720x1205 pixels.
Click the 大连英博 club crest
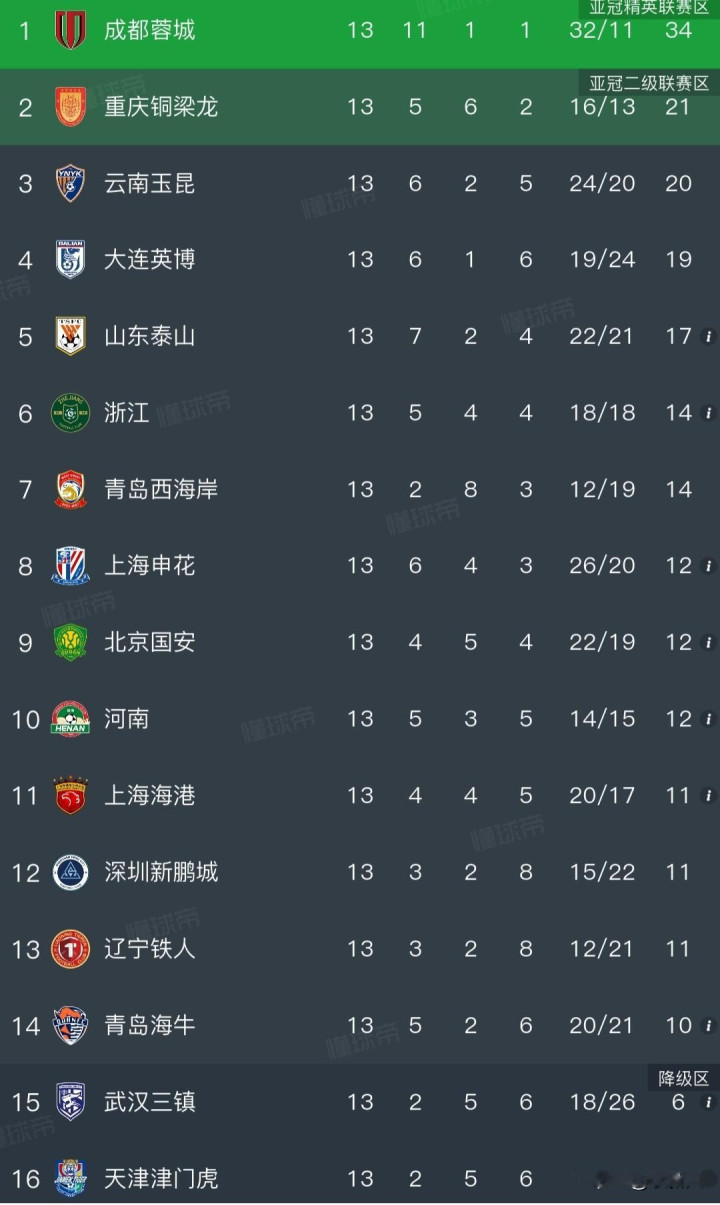click(70, 259)
